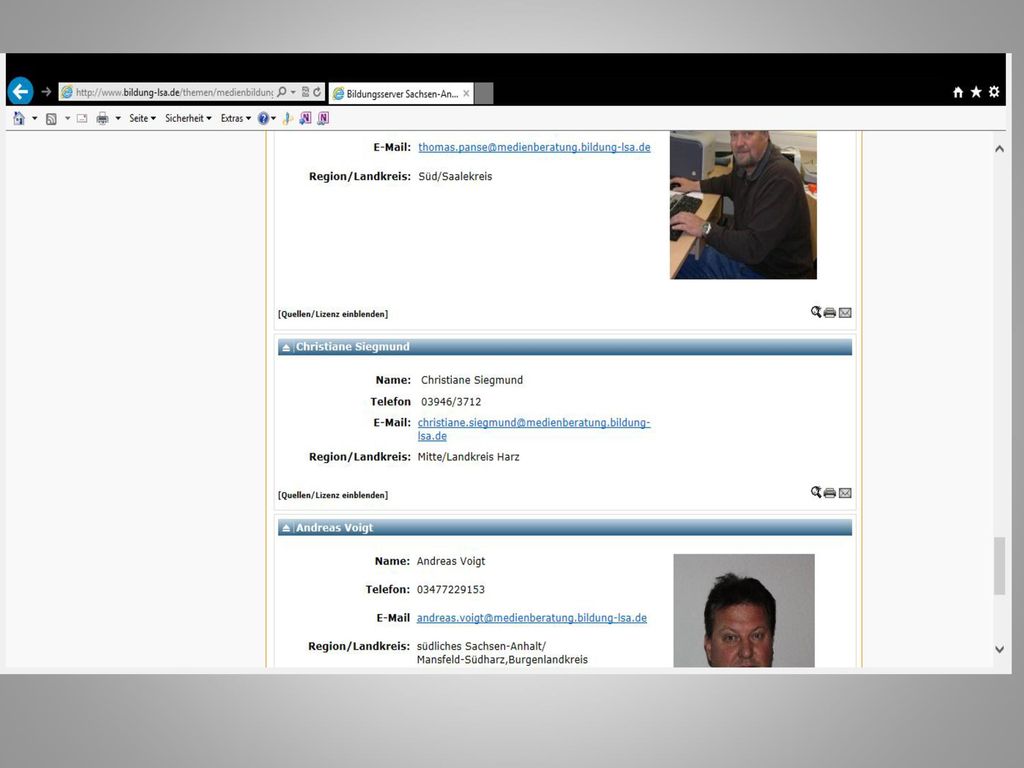
Task: Click the RSS feeds icon
Action: click(51, 119)
